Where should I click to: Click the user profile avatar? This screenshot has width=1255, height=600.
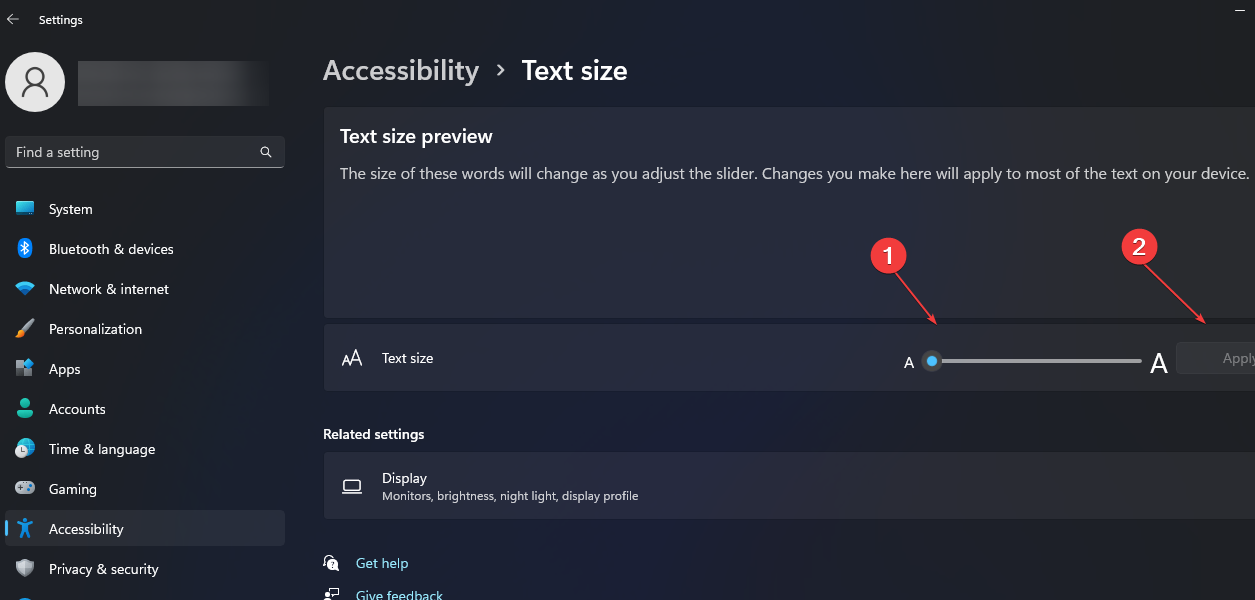[35, 82]
